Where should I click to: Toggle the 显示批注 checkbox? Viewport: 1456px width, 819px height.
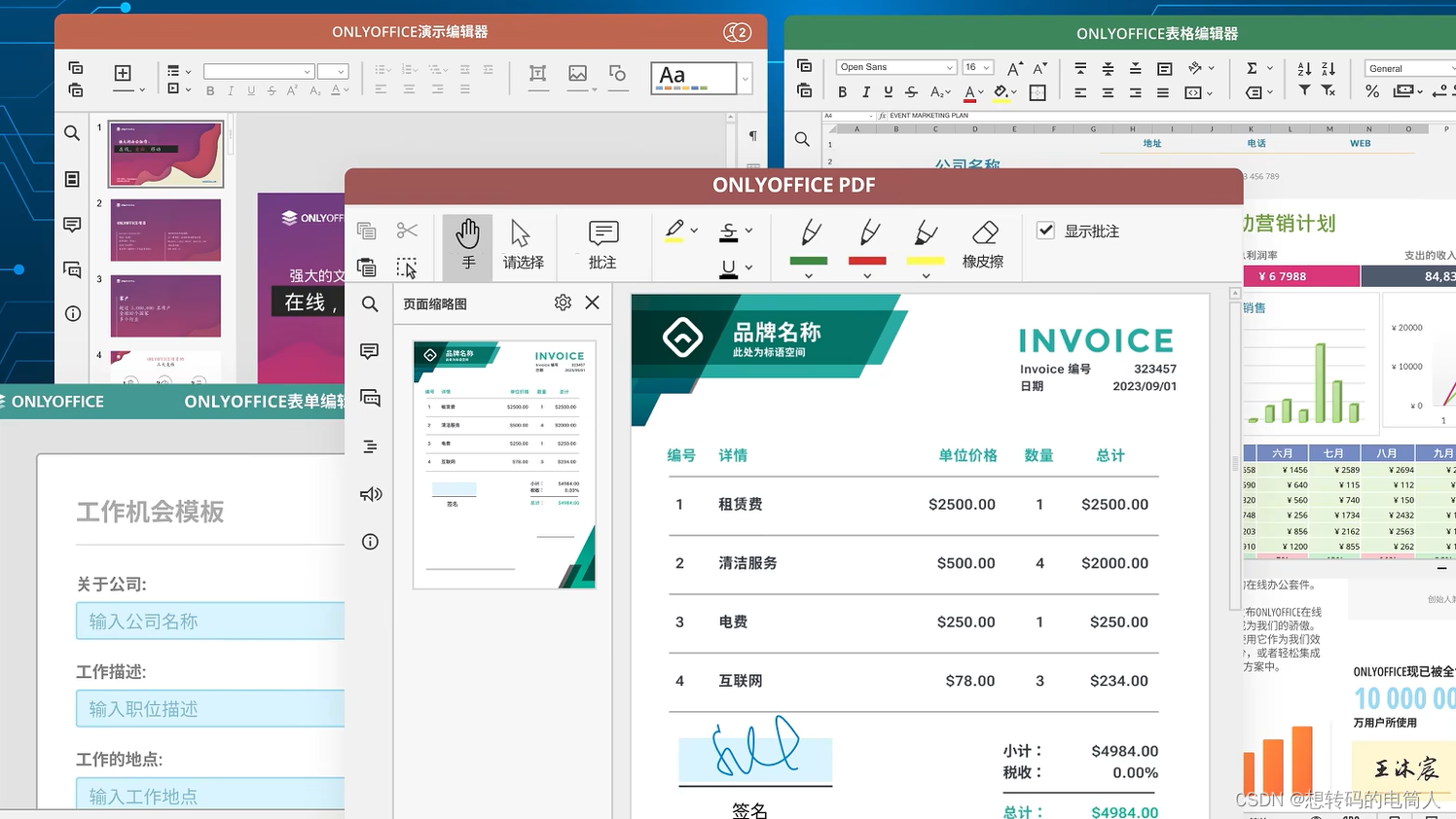tap(1045, 231)
